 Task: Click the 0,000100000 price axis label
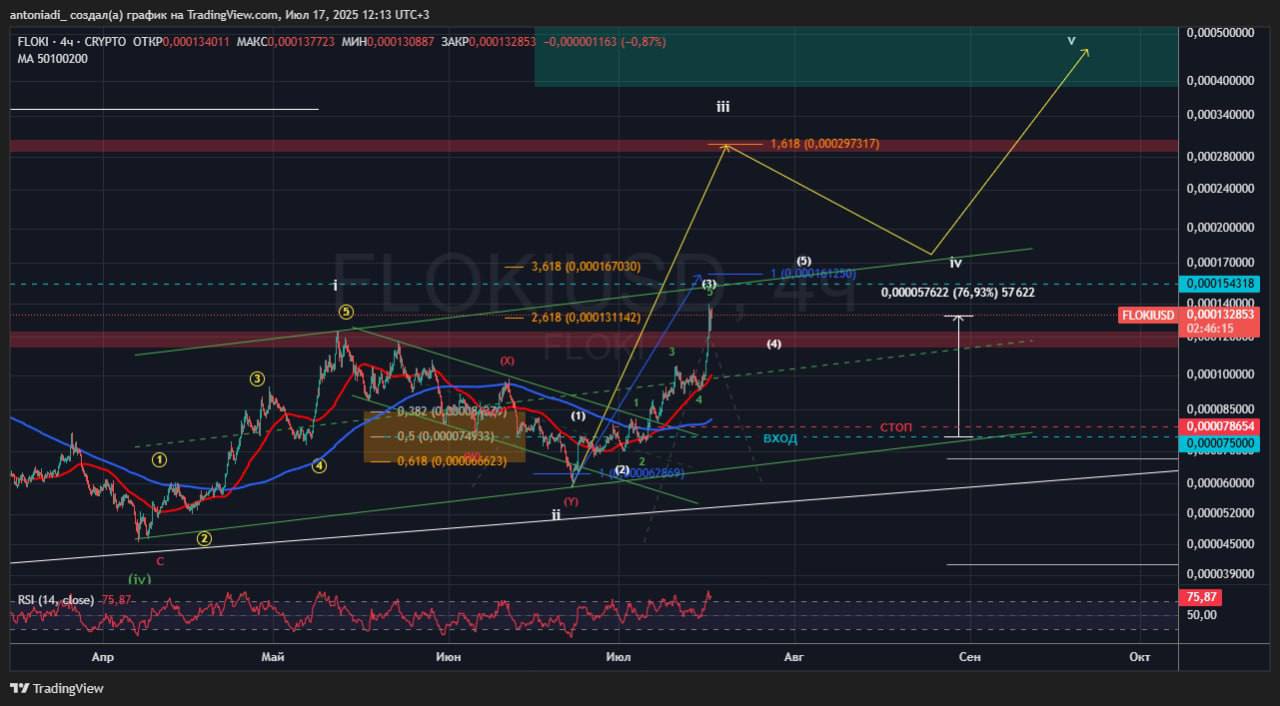tap(1220, 374)
